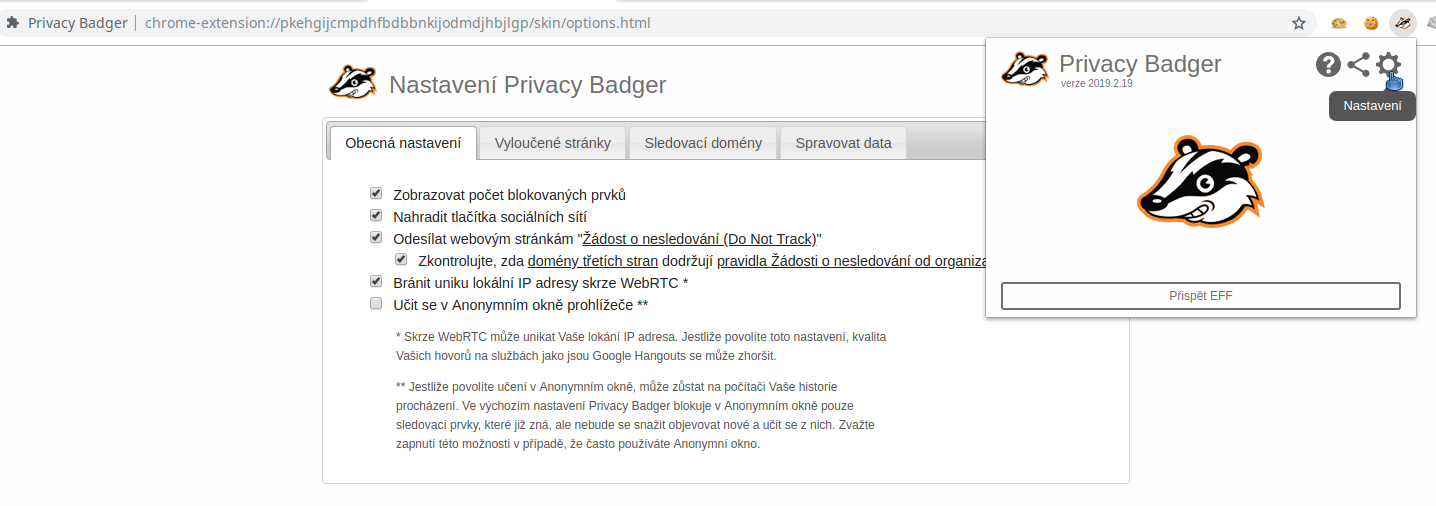Toggle Zobrazovat počet blokovaných prvků checkbox
1436x506 pixels.
[376, 194]
